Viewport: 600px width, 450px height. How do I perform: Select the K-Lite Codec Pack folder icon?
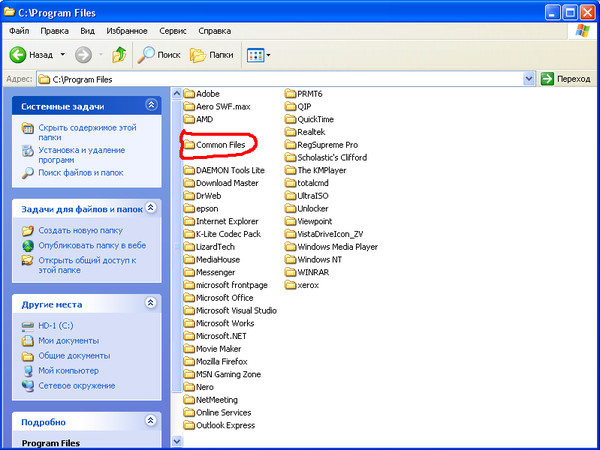pyautogui.click(x=189, y=234)
